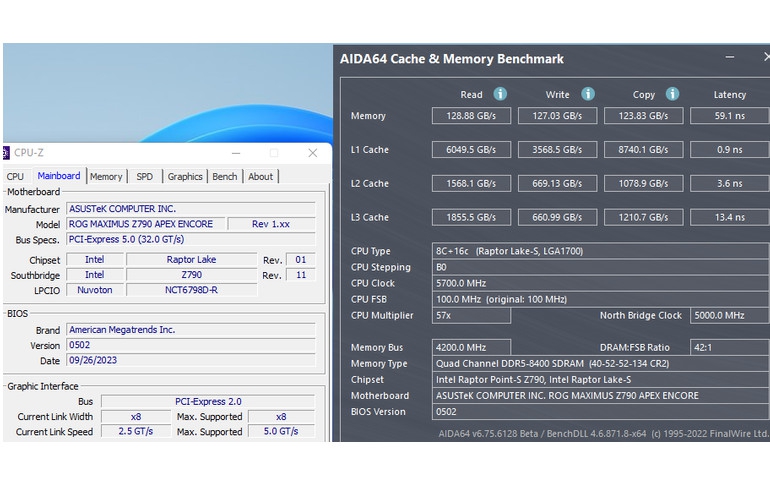This screenshot has width=770, height=484.
Task: Click the CPU FSB 100.0 MHz field
Action: (601, 299)
